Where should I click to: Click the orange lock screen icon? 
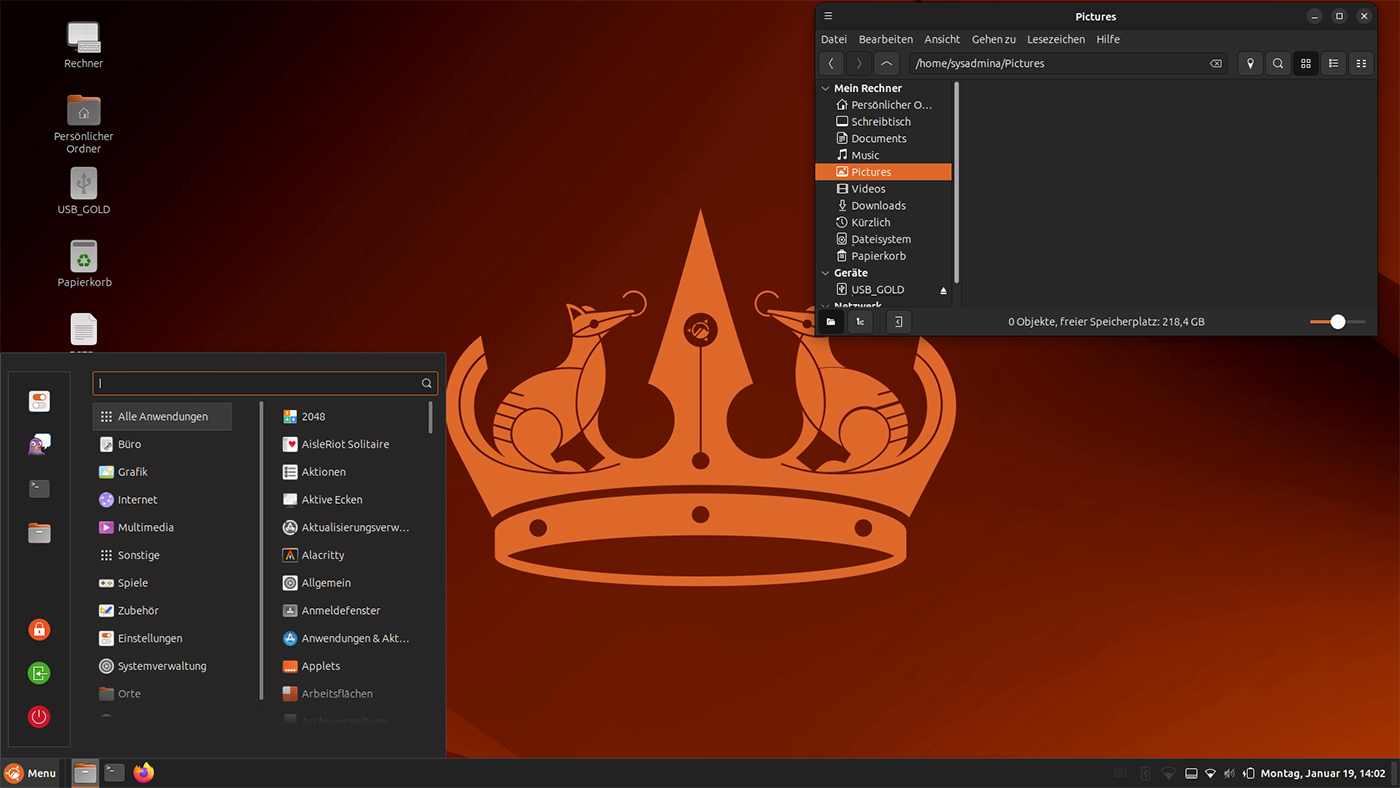click(39, 629)
